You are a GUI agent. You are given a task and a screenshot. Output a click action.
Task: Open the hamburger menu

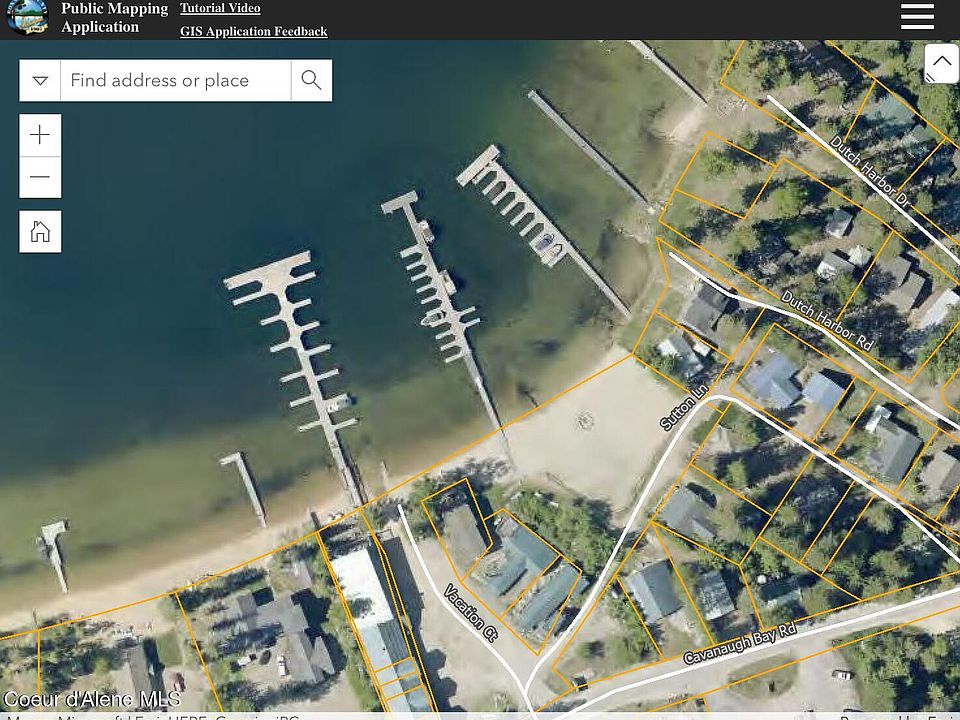pos(917,17)
